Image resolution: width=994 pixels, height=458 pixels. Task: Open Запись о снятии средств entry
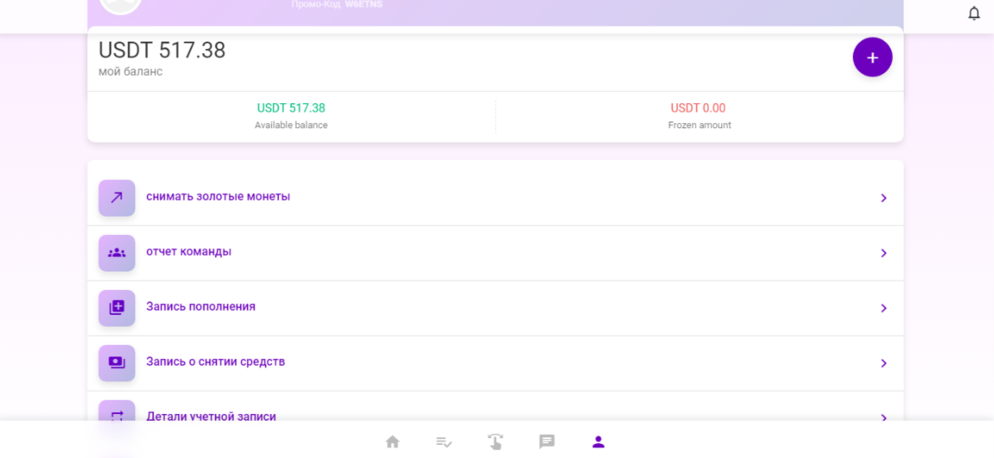coord(495,363)
